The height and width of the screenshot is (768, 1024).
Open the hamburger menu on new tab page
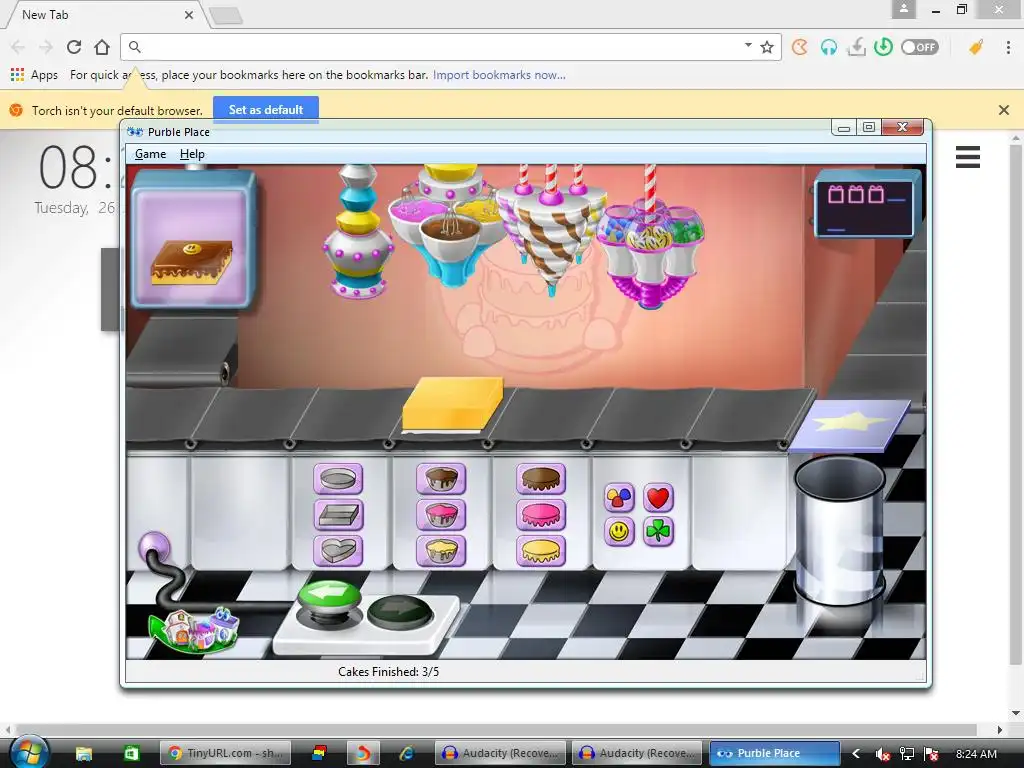click(x=968, y=157)
